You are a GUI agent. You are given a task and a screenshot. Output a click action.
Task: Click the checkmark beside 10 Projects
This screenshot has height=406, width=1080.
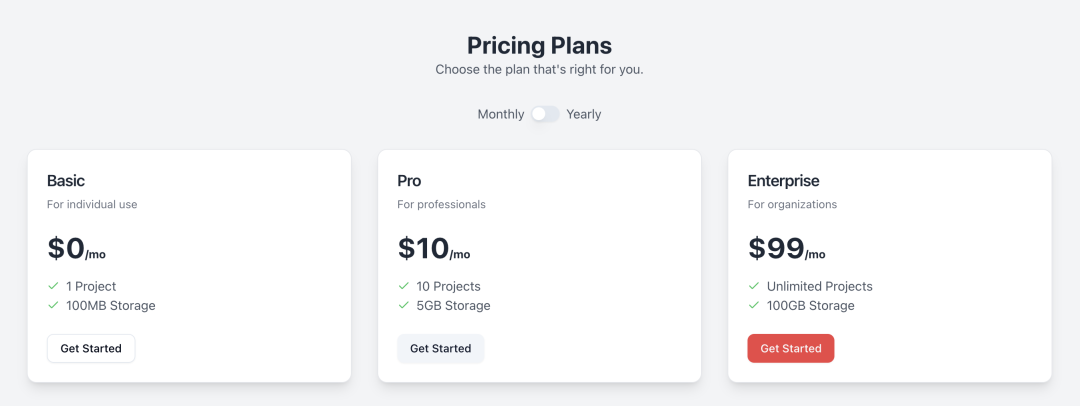404,286
